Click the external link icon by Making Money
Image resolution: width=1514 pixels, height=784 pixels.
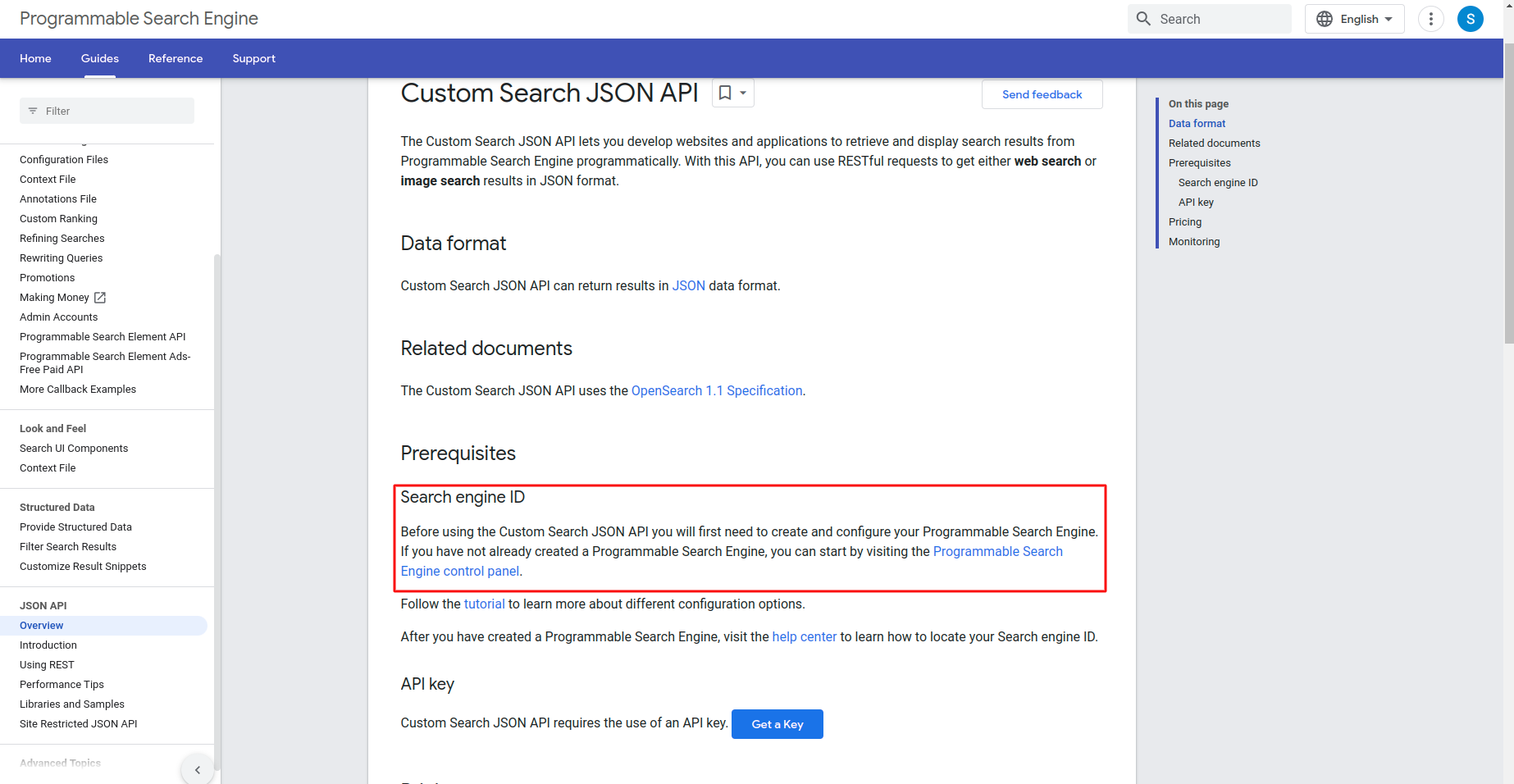click(100, 298)
